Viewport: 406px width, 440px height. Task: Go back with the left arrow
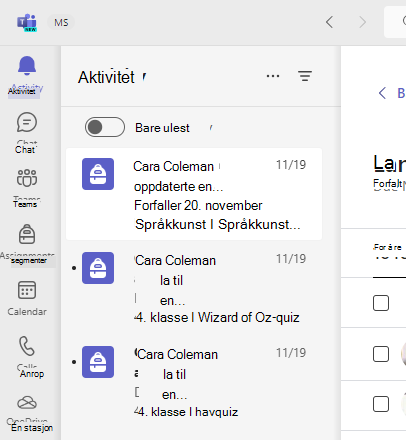(x=329, y=22)
